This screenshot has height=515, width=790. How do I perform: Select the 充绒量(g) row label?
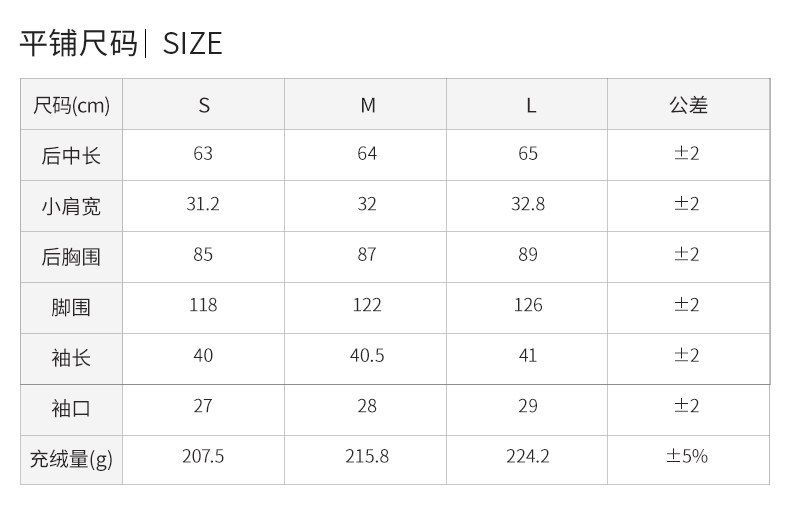pos(72,460)
